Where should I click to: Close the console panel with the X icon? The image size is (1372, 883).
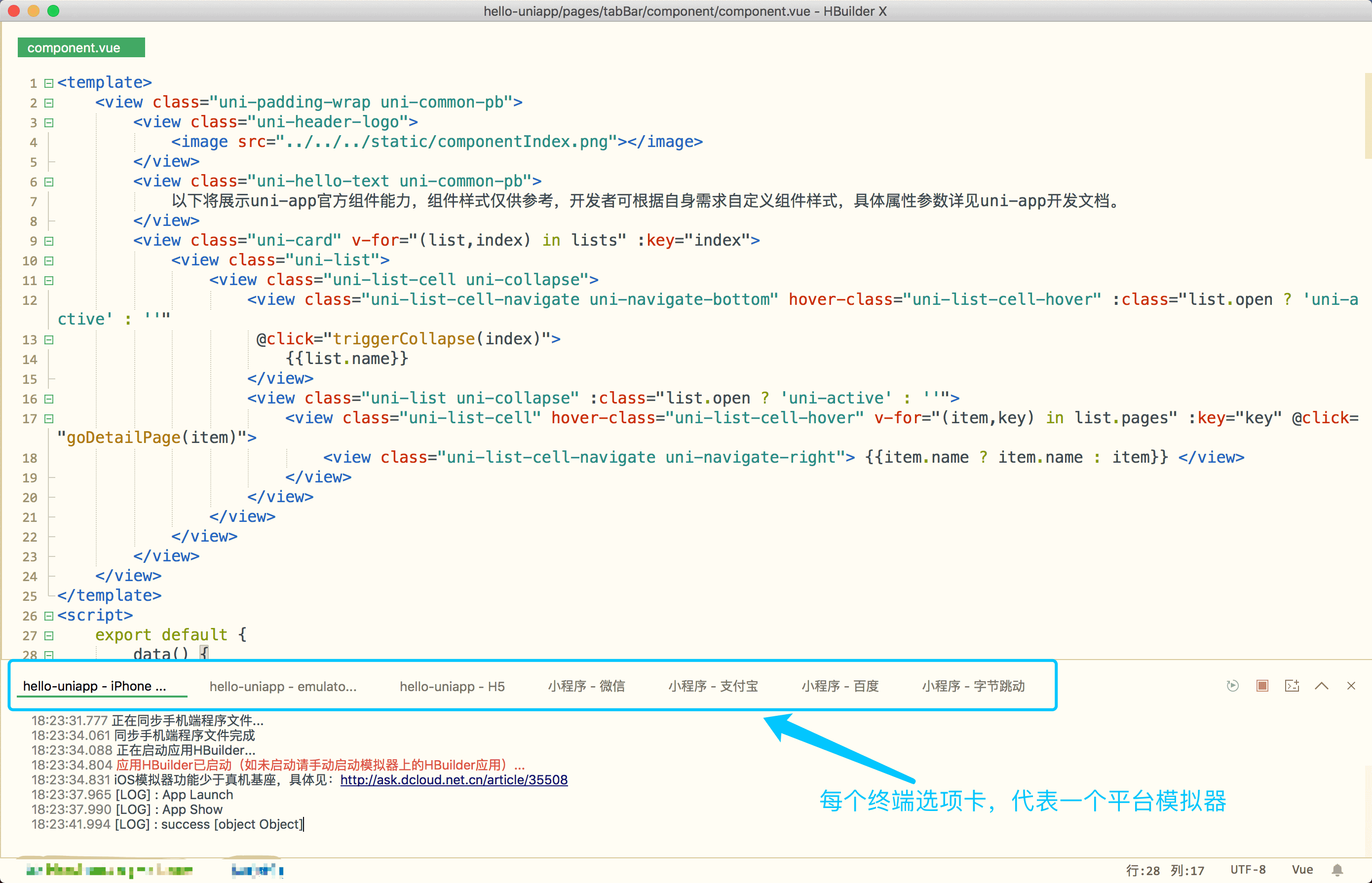click(1351, 686)
